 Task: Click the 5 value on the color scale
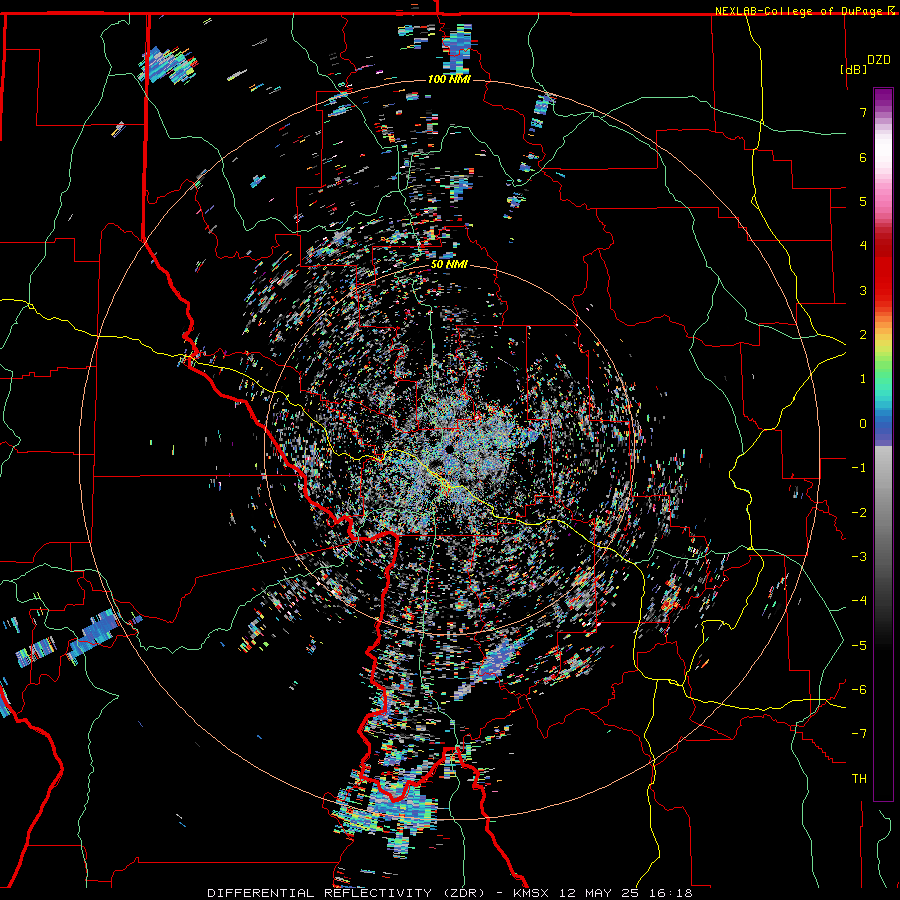[863, 201]
